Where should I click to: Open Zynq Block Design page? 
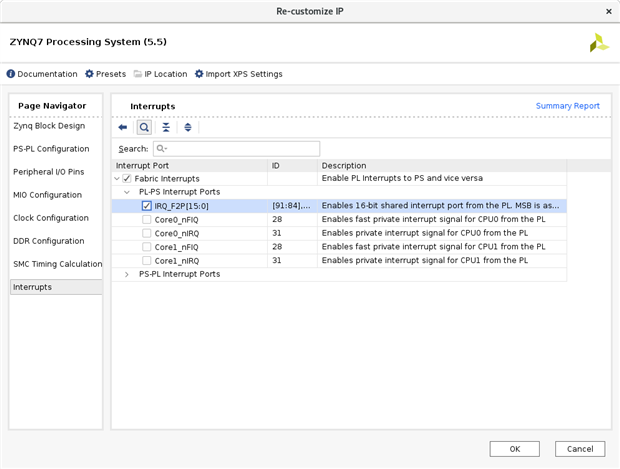click(49, 126)
